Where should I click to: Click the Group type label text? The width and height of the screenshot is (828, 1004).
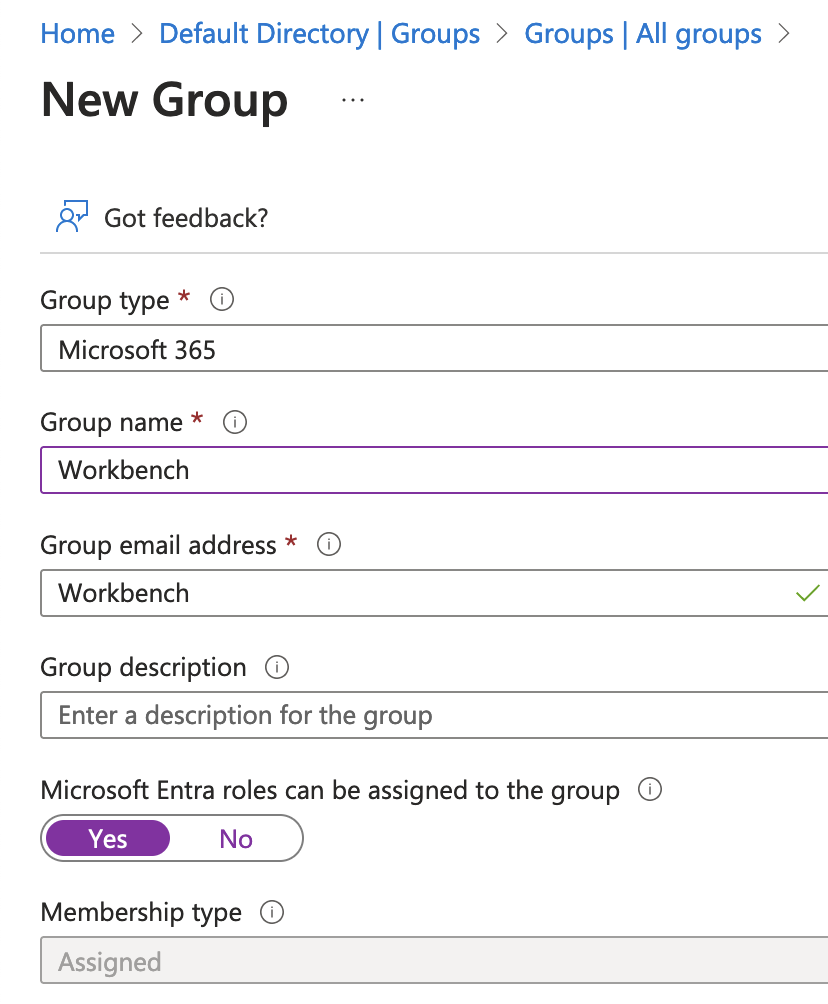pyautogui.click(x=105, y=300)
